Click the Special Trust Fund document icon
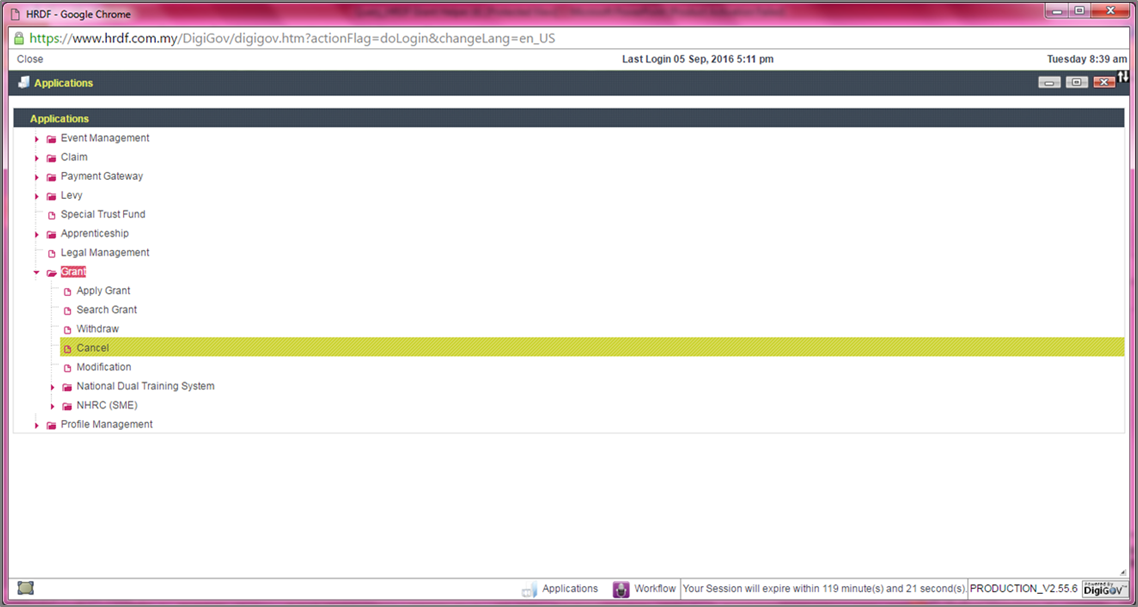 tap(52, 215)
